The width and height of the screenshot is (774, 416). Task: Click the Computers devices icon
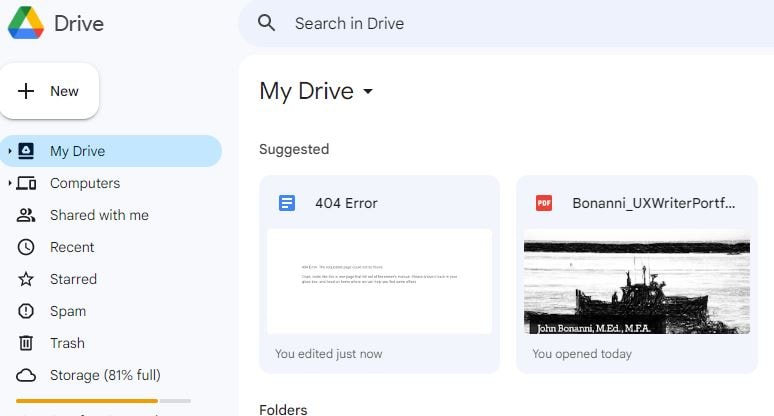26,183
